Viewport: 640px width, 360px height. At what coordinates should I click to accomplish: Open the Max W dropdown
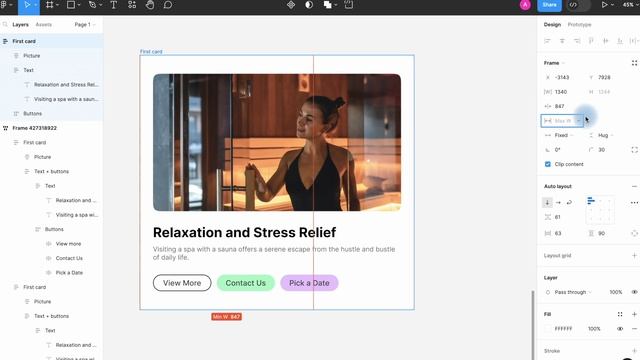click(578, 121)
